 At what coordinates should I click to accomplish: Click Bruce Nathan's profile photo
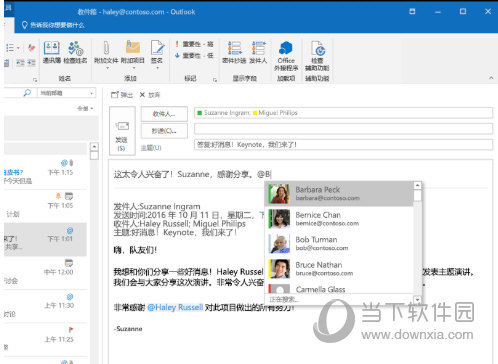point(279,269)
